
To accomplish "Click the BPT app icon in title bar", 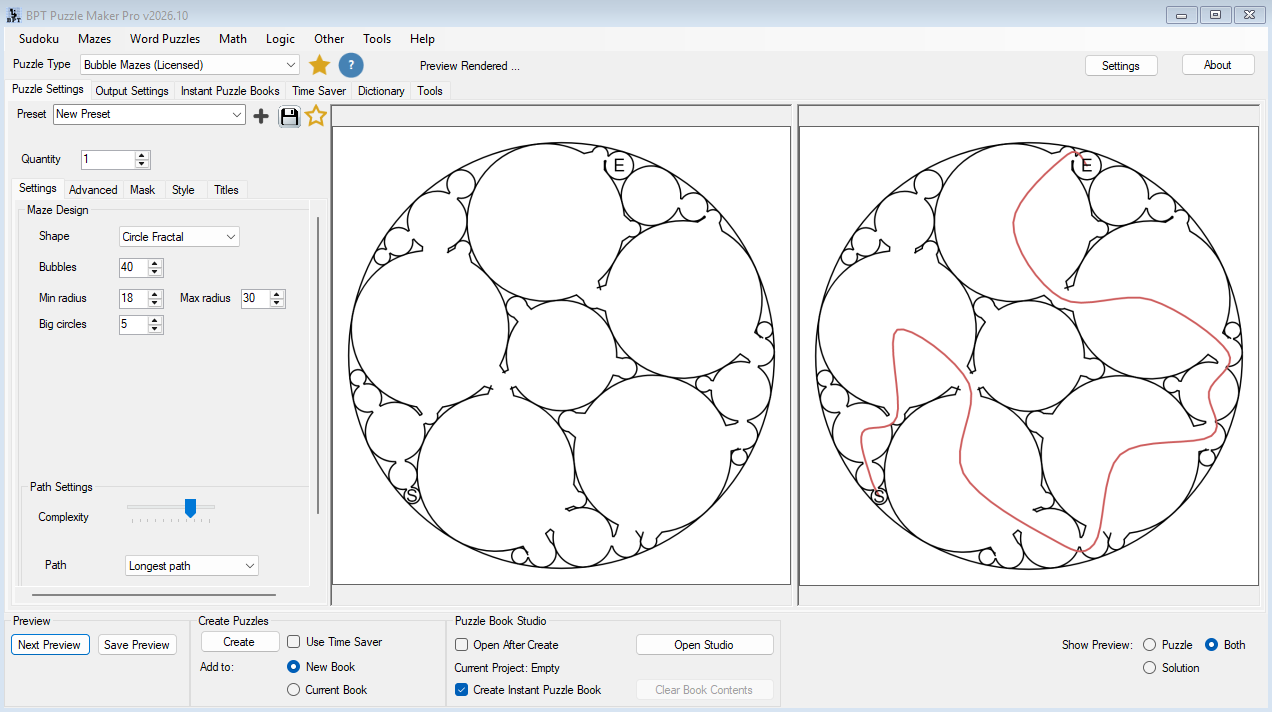I will [14, 15].
